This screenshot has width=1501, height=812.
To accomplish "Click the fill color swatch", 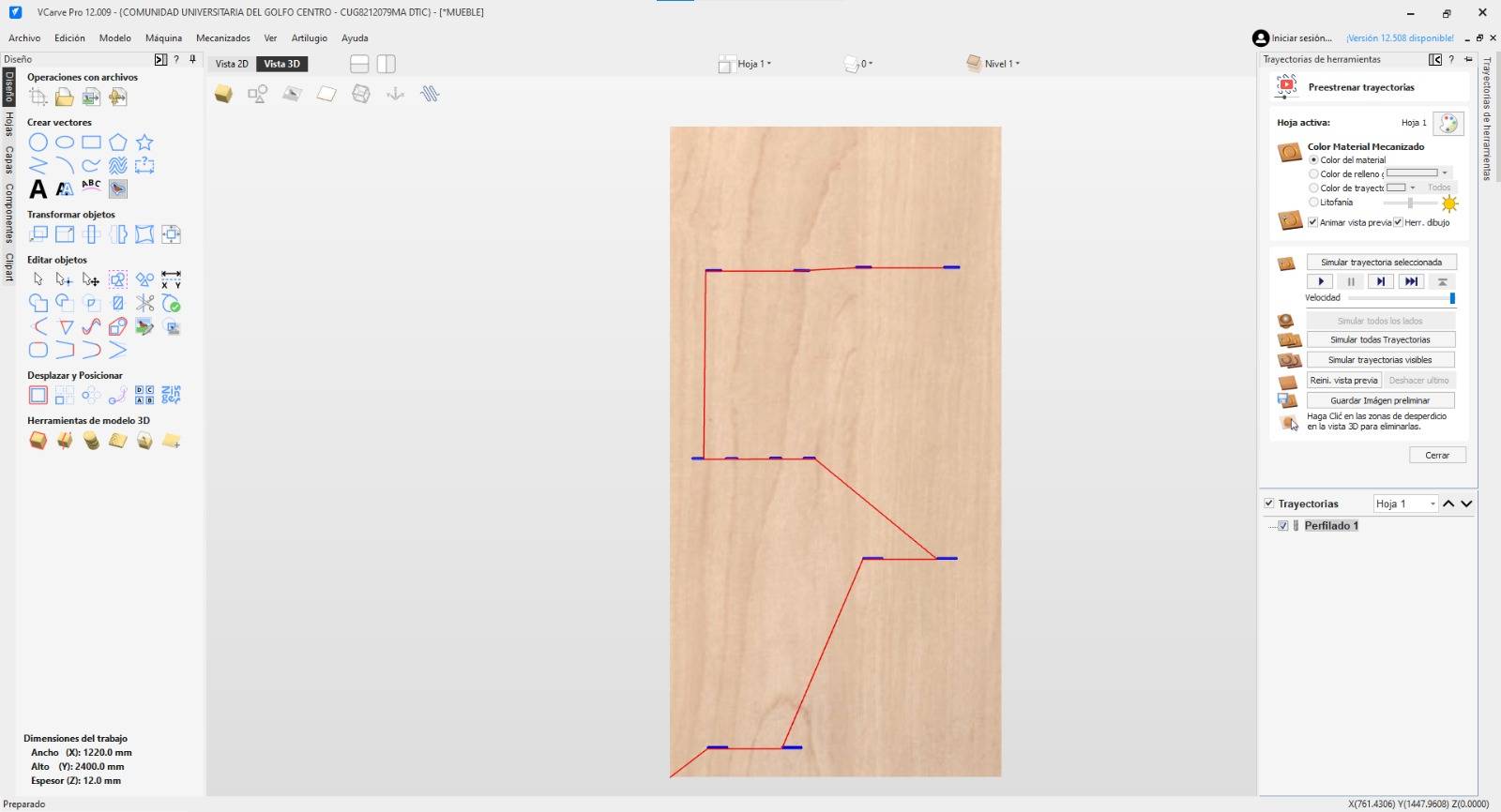I will click(1412, 173).
